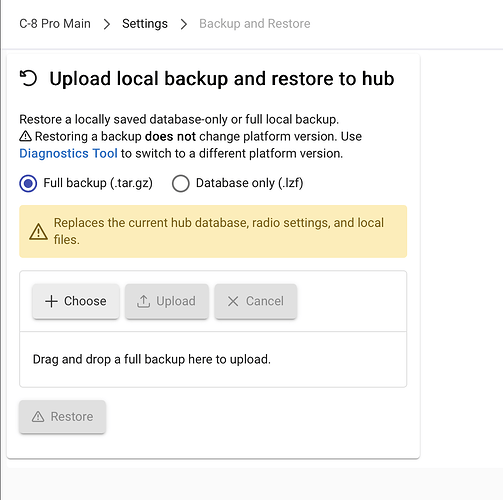Go to Settings breadcrumb
Image resolution: width=503 pixels, height=500 pixels.
click(145, 24)
